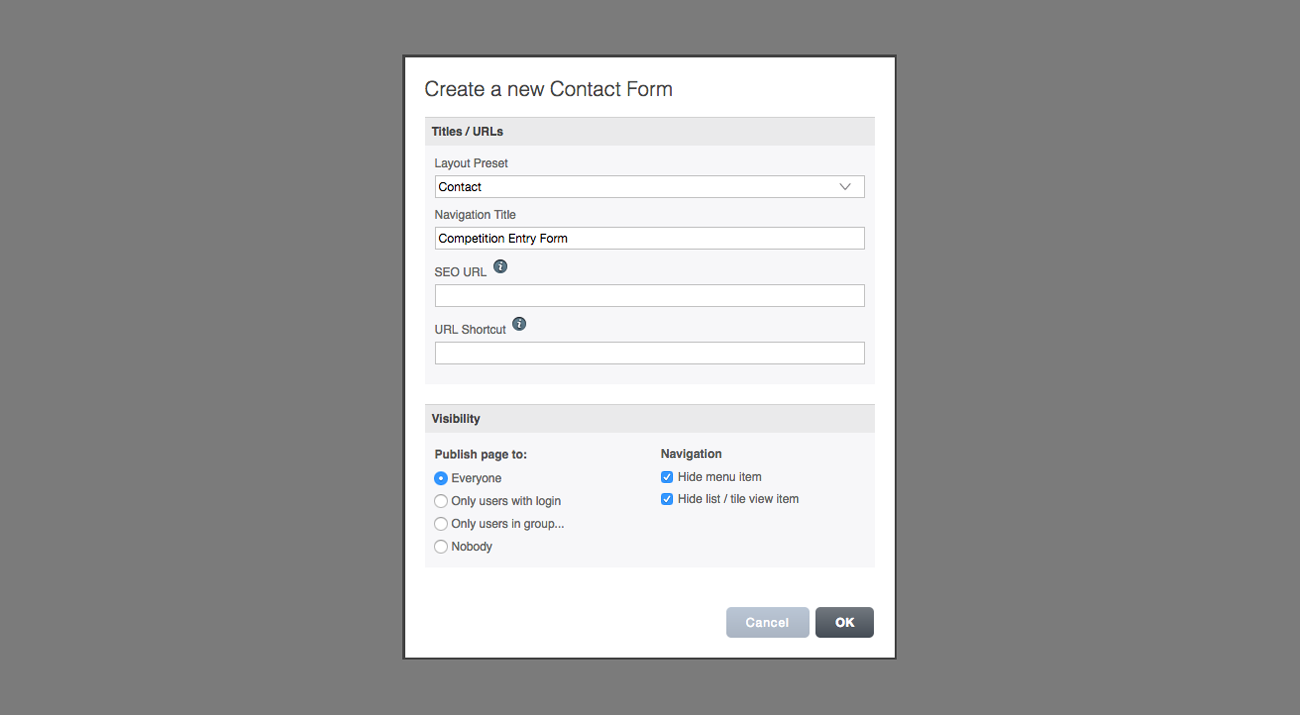
Task: Click the Layout Preset label
Action: tap(471, 163)
